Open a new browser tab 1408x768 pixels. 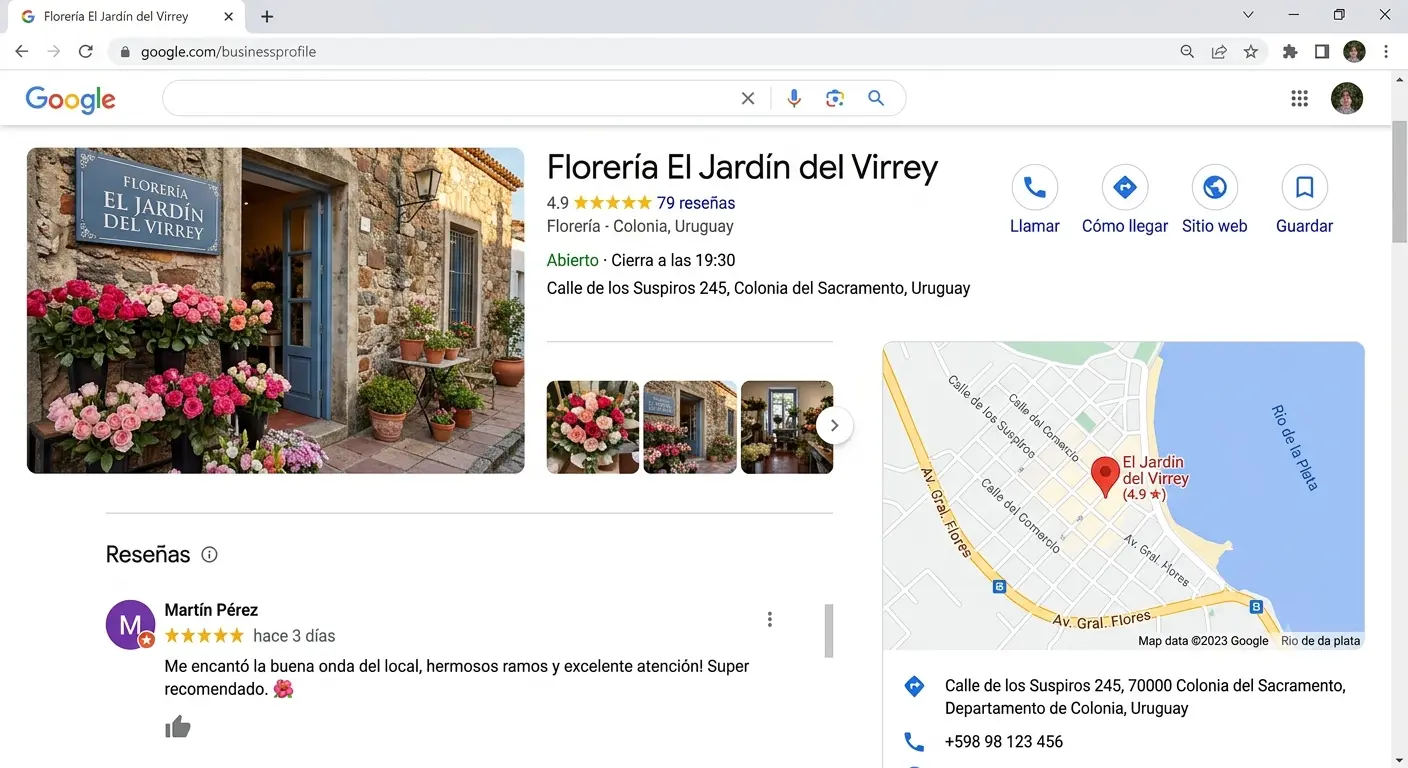pyautogui.click(x=267, y=17)
